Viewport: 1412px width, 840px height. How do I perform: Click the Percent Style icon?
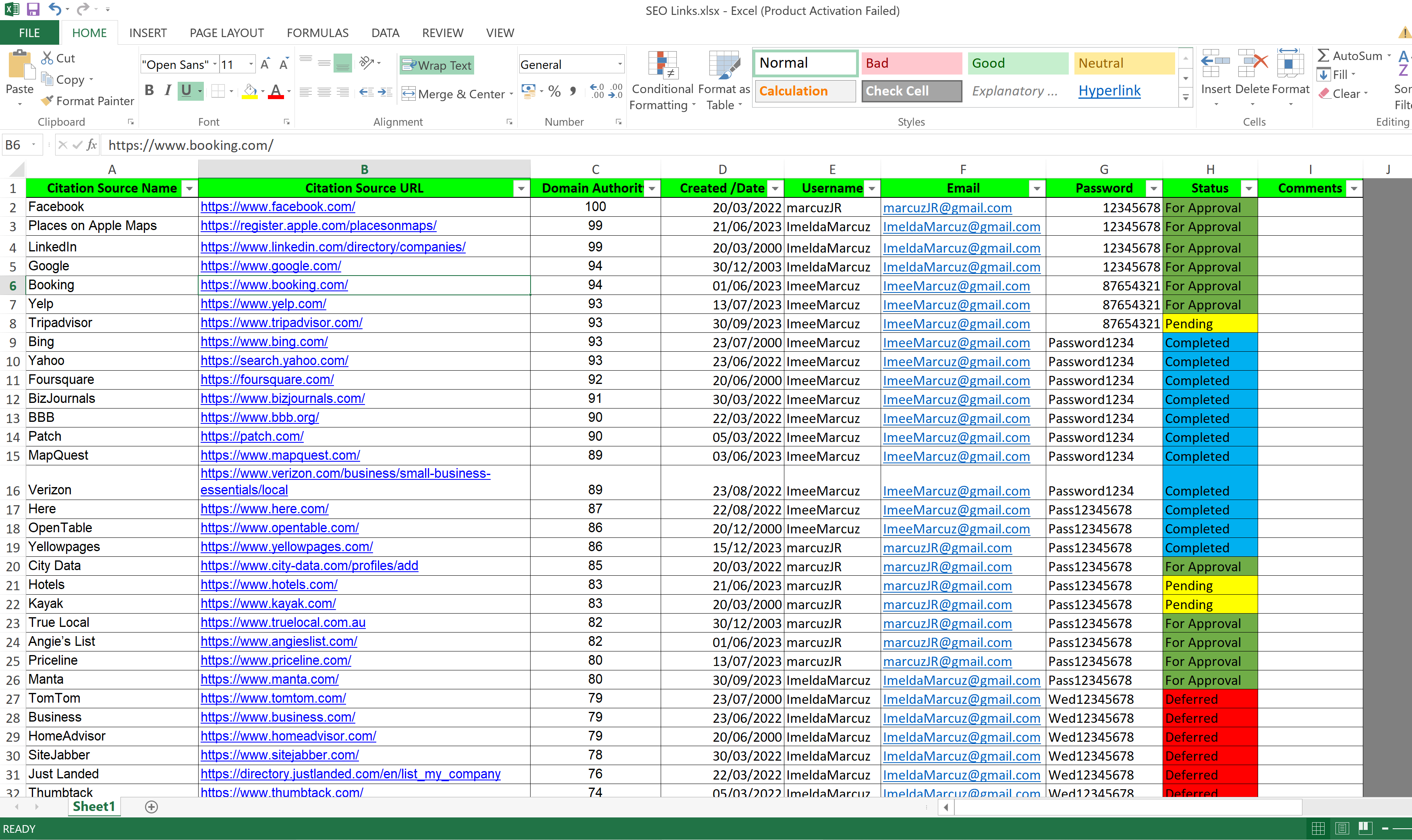[x=554, y=92]
